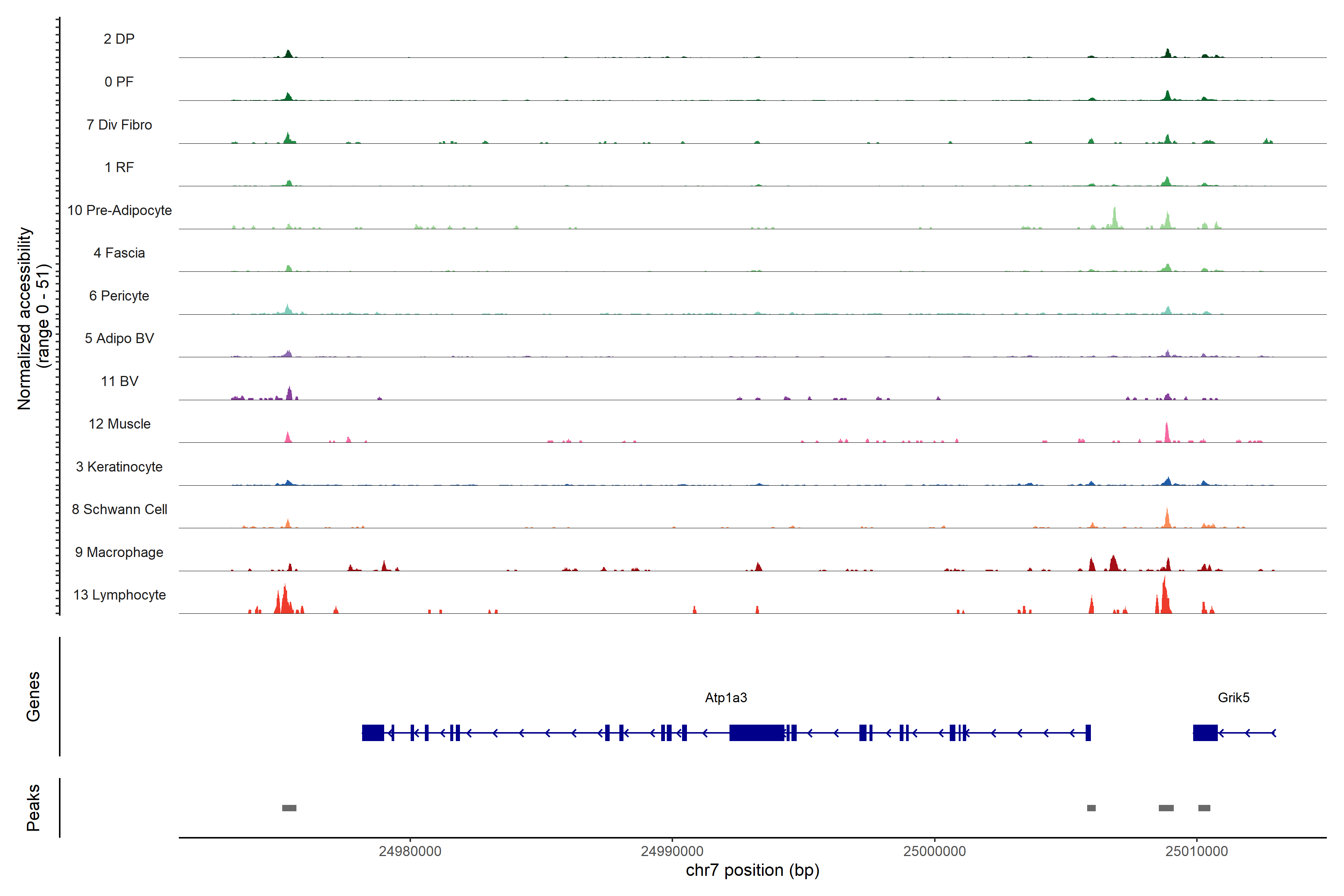This screenshot has height=896, width=1344.
Task: Click the Grik5 gene name
Action: [x=1233, y=698]
